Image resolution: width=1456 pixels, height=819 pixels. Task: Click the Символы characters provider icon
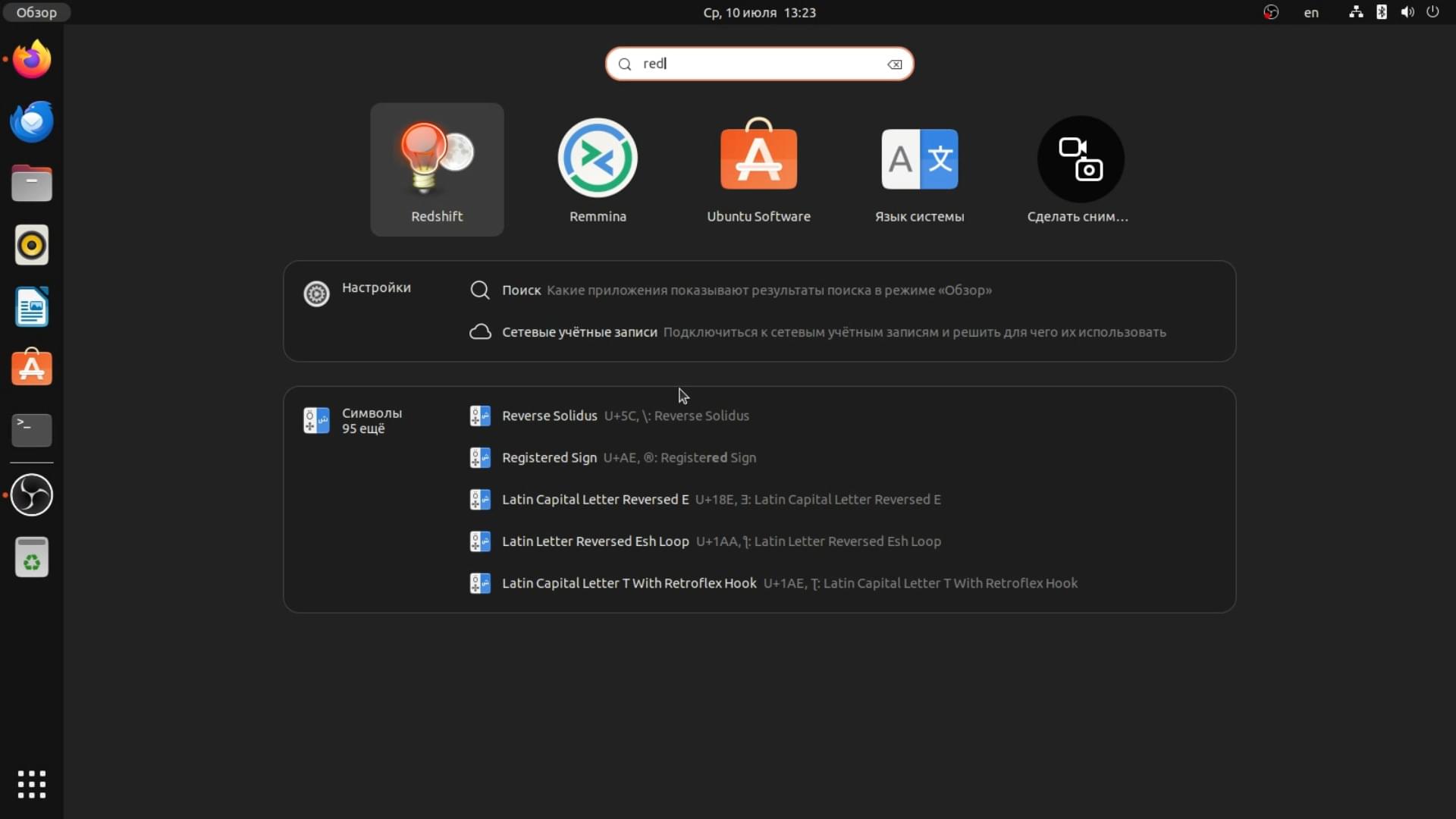[316, 420]
